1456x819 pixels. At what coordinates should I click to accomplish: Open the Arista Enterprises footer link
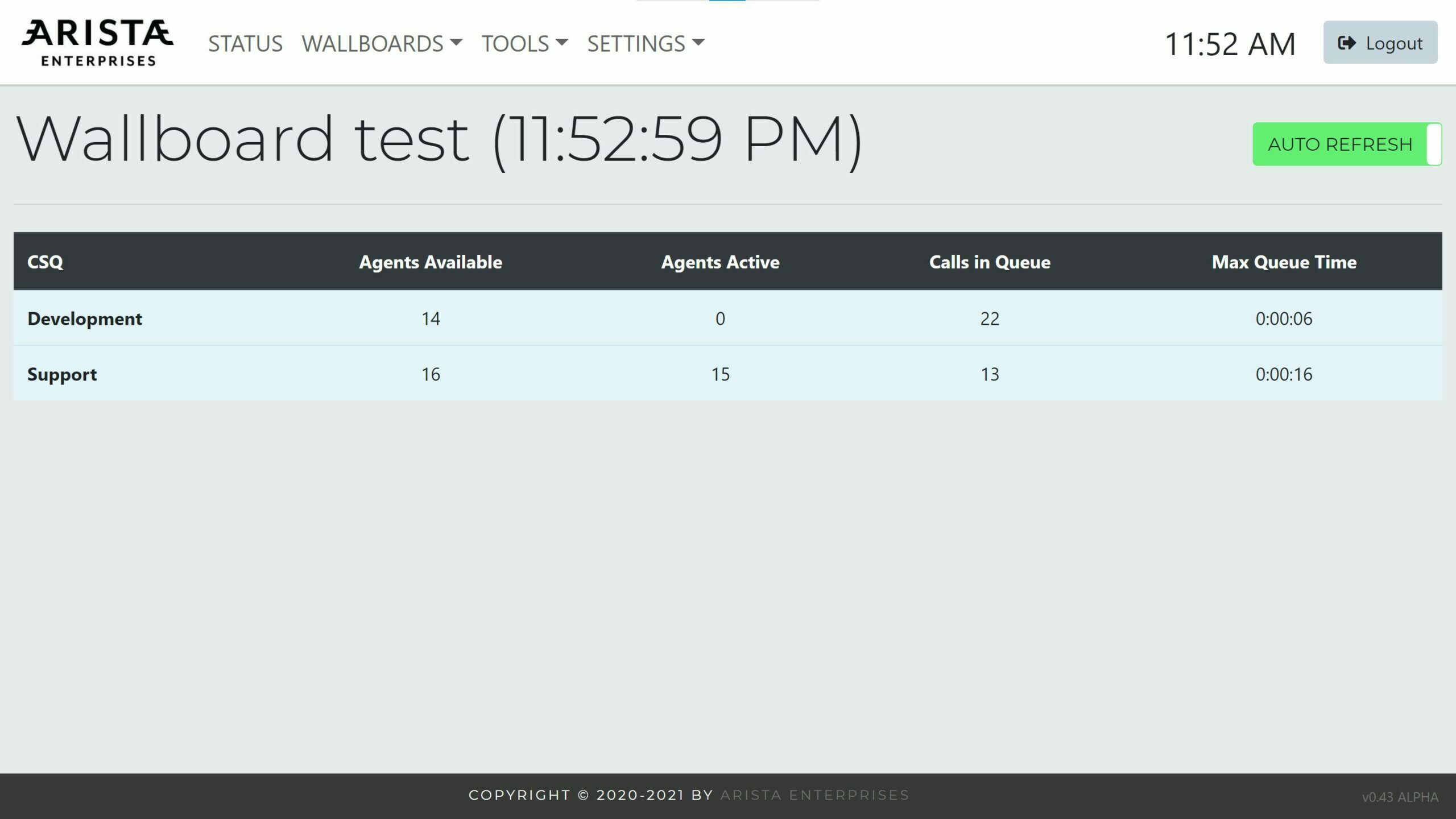pyautogui.click(x=814, y=795)
